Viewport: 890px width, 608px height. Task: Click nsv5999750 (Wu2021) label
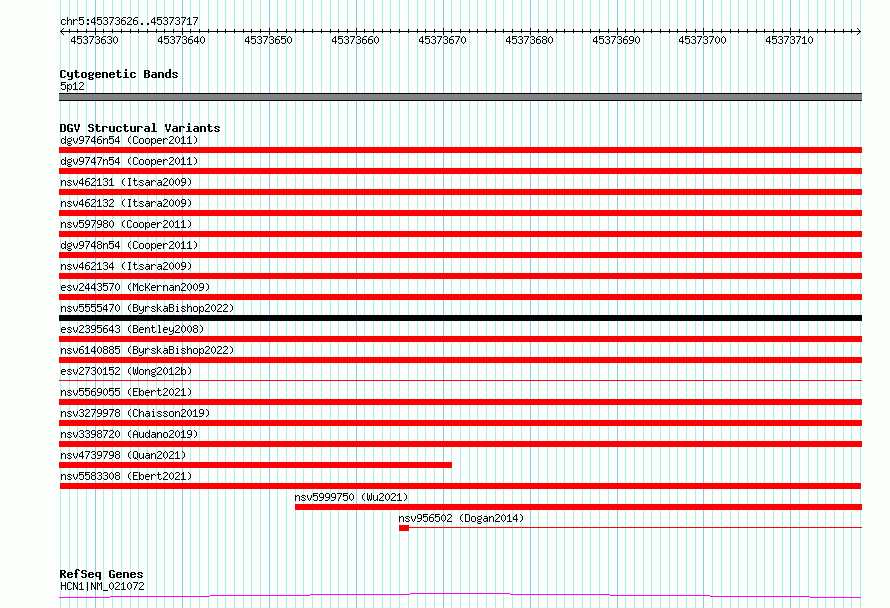tap(351, 497)
